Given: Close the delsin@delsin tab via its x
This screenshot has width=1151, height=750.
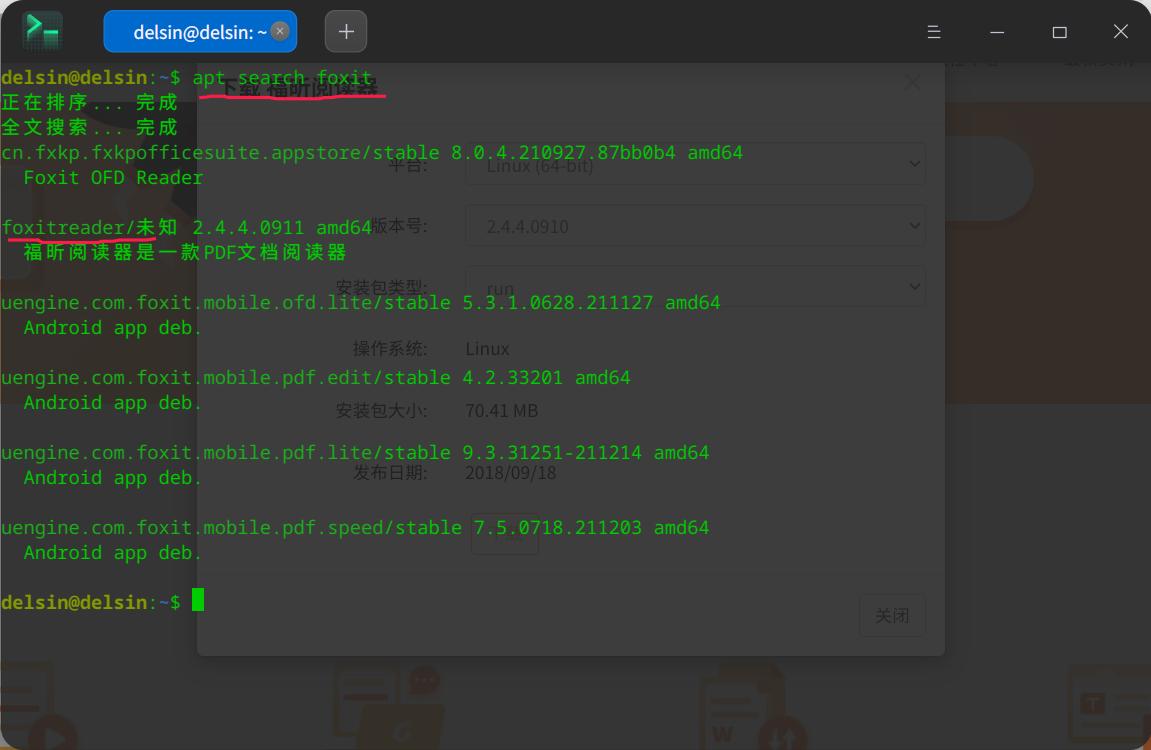Looking at the screenshot, I should pos(278,30).
